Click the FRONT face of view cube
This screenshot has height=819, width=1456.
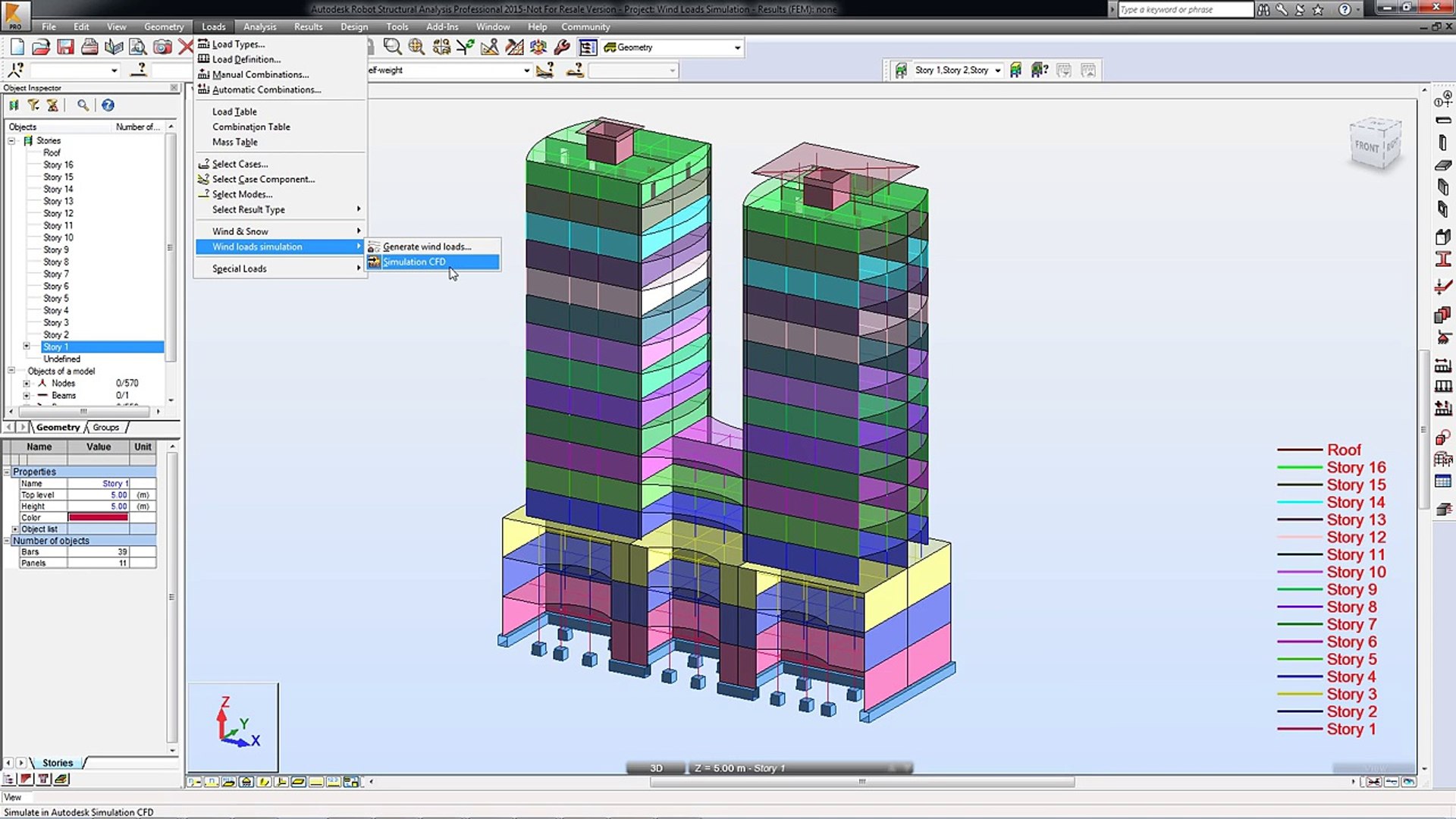[x=1367, y=146]
